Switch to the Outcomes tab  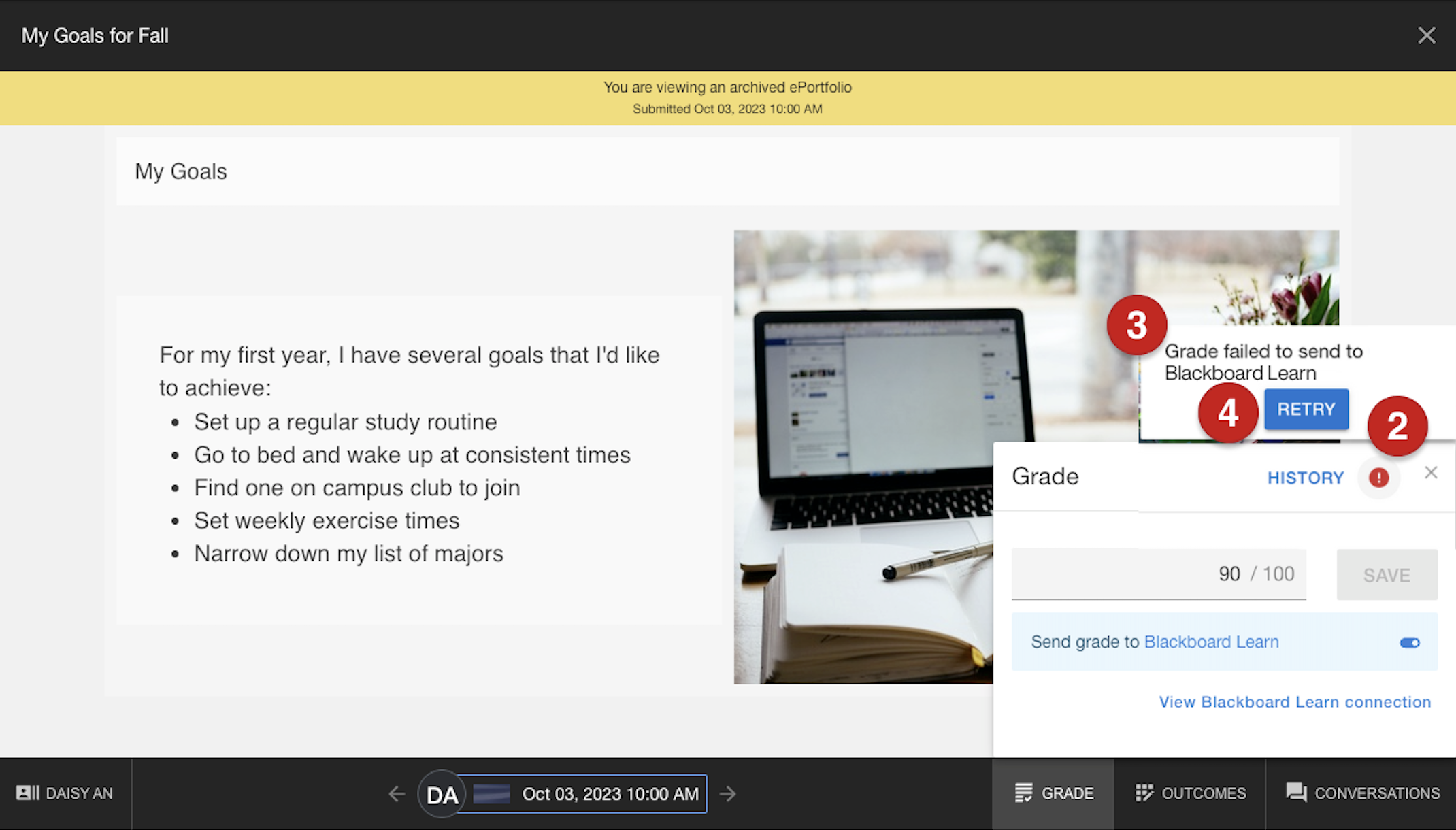[1190, 793]
